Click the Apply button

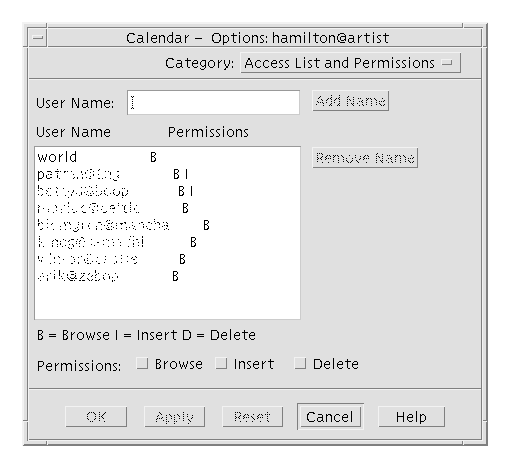click(x=174, y=417)
